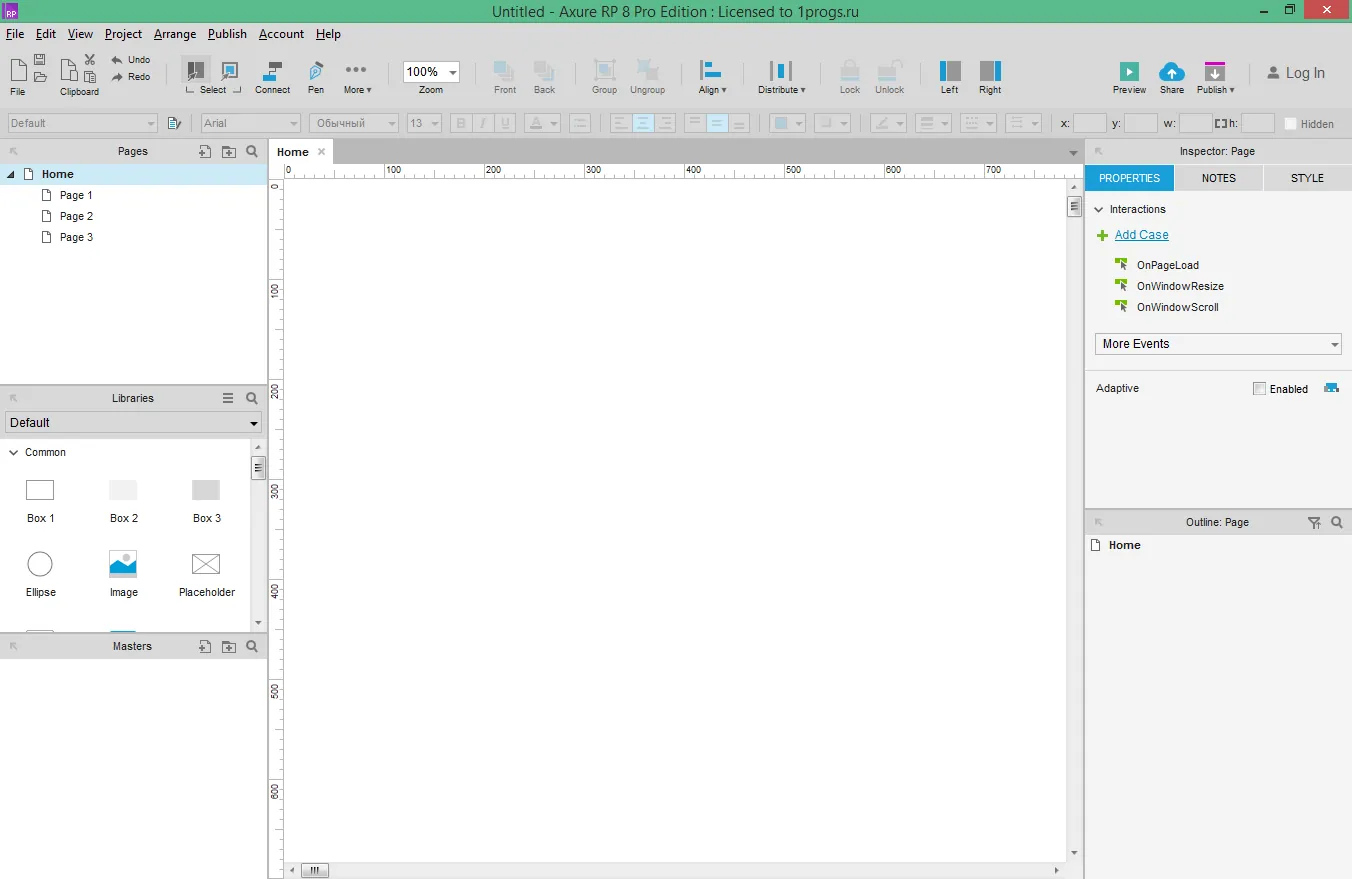The height and width of the screenshot is (879, 1352).
Task: Toggle Italic text formatting
Action: pyautogui.click(x=484, y=123)
